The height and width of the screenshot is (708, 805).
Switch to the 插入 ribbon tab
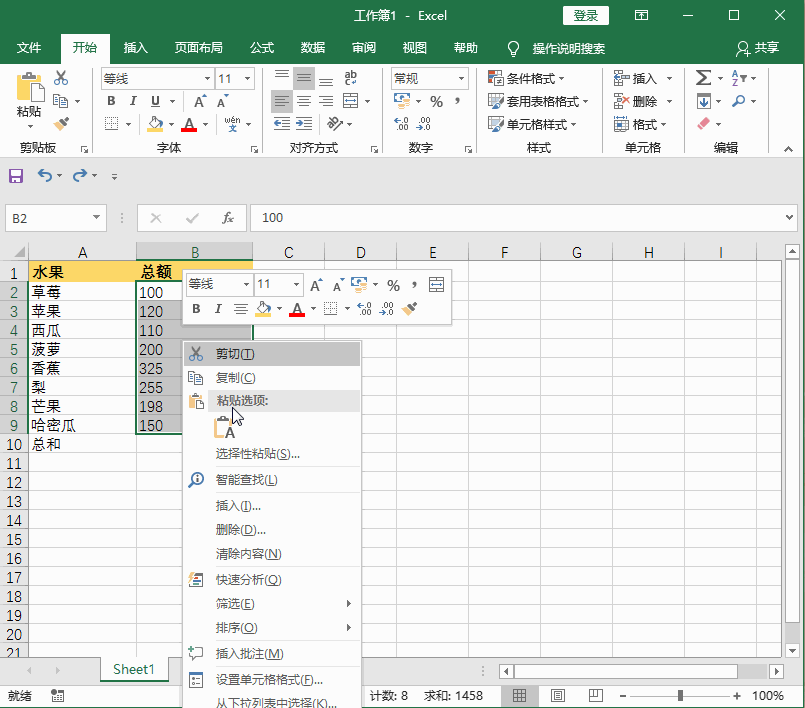(x=135, y=48)
